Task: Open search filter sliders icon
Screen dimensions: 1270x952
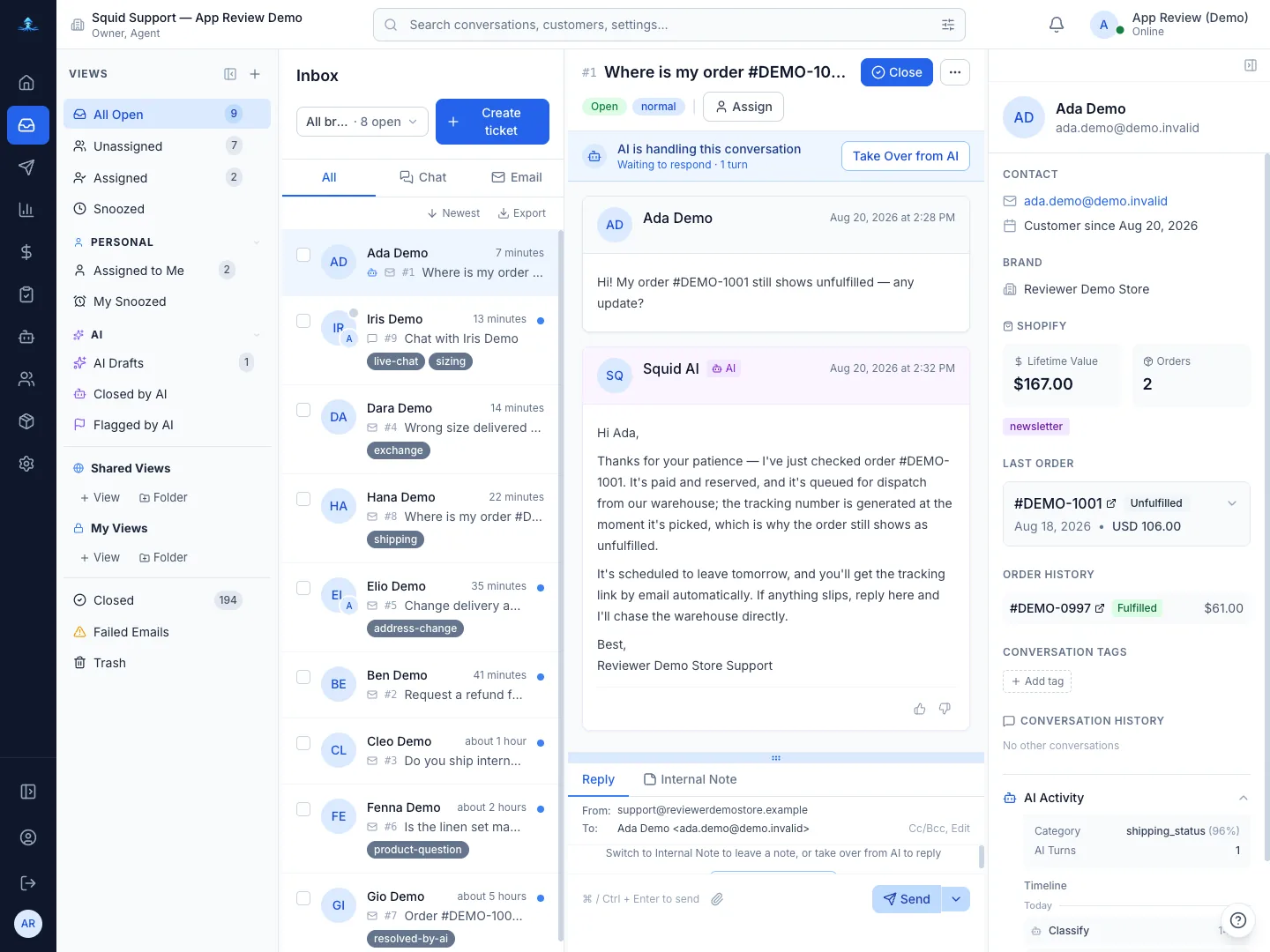Action: pos(948,25)
